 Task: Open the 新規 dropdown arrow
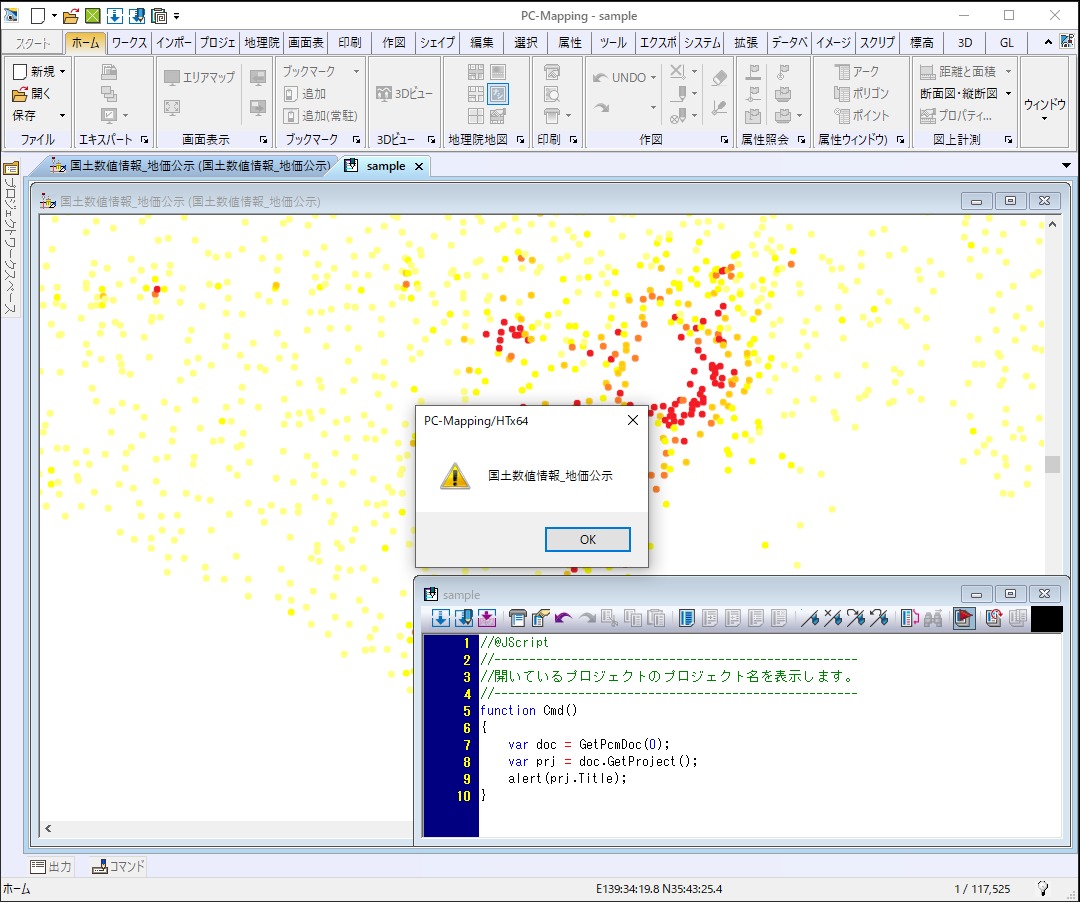point(63,72)
